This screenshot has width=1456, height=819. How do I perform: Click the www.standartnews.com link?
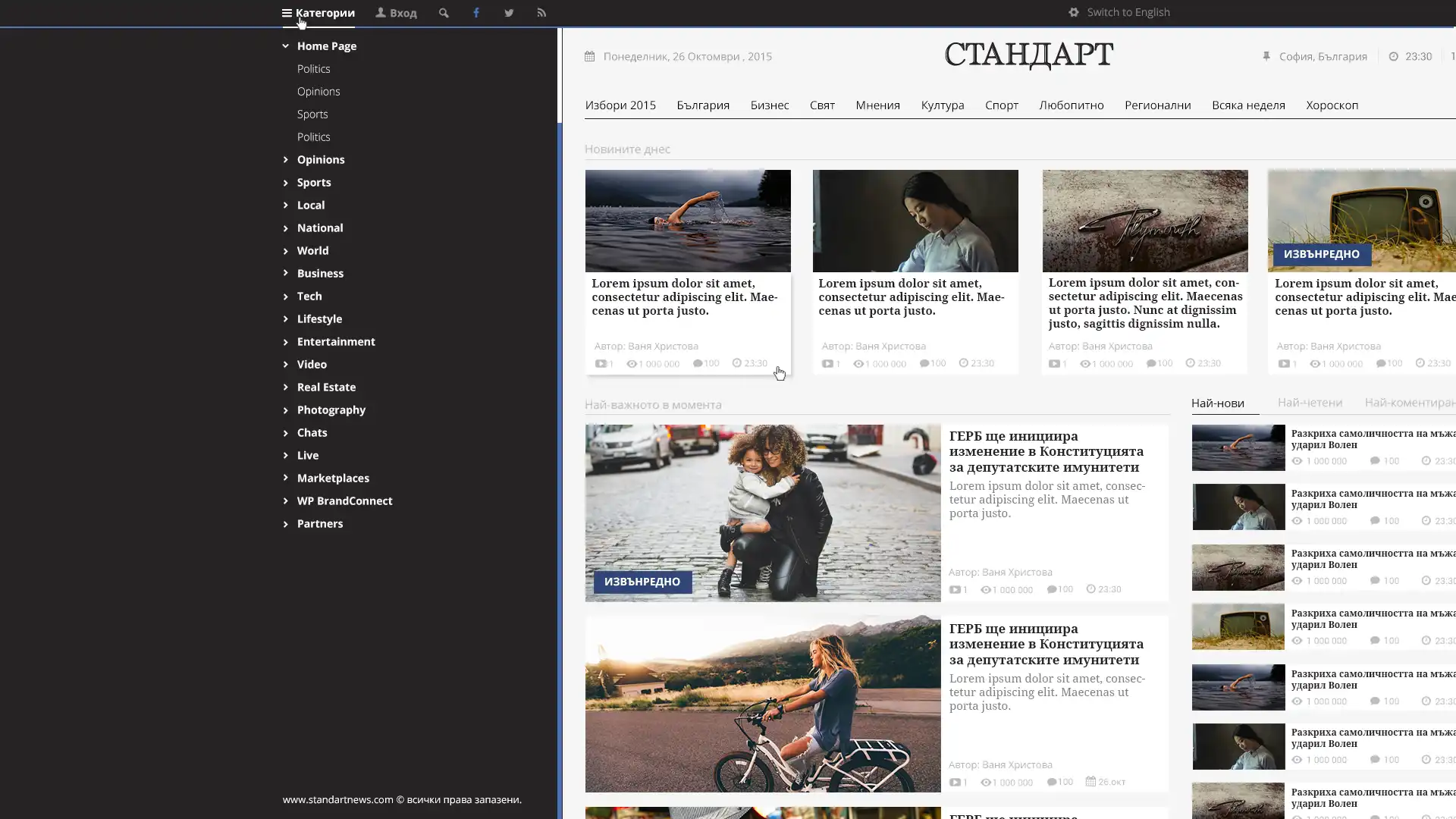coord(337,799)
